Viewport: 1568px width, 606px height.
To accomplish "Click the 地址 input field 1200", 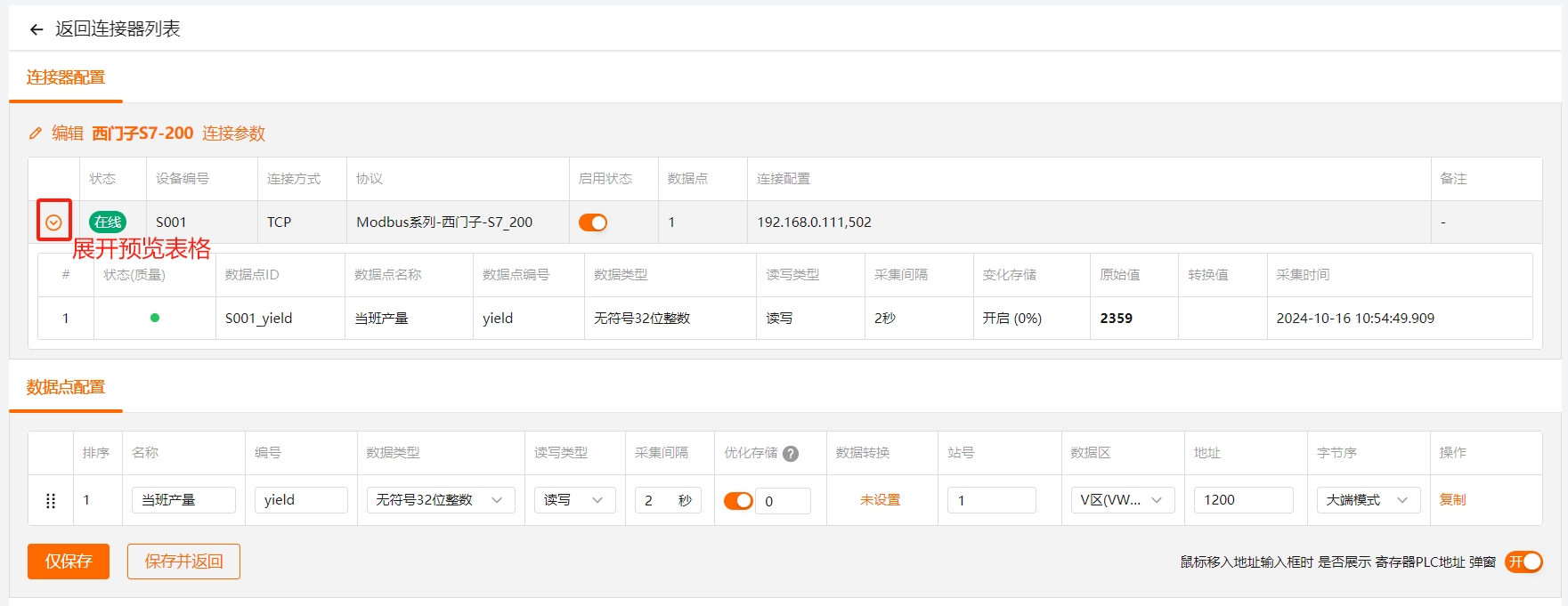I will coord(1244,500).
